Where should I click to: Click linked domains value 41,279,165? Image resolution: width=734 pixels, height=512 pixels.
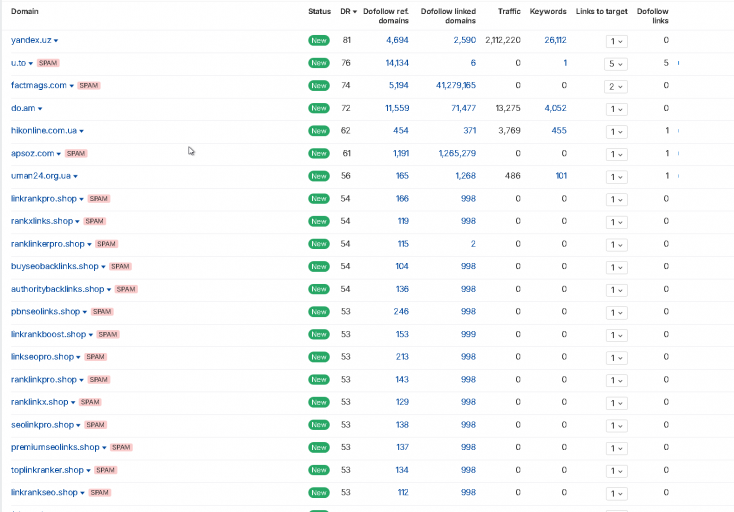coord(455,85)
